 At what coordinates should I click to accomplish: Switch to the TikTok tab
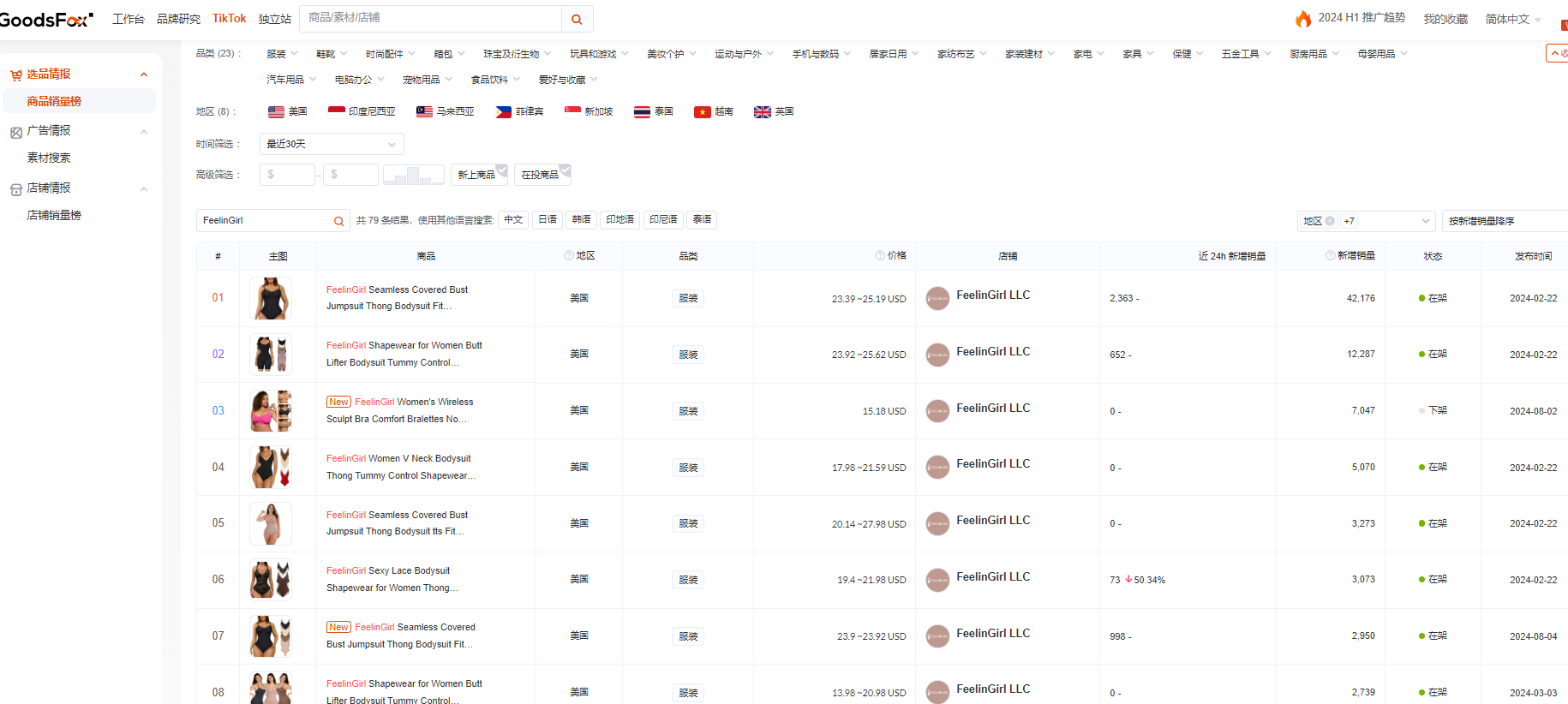point(229,19)
